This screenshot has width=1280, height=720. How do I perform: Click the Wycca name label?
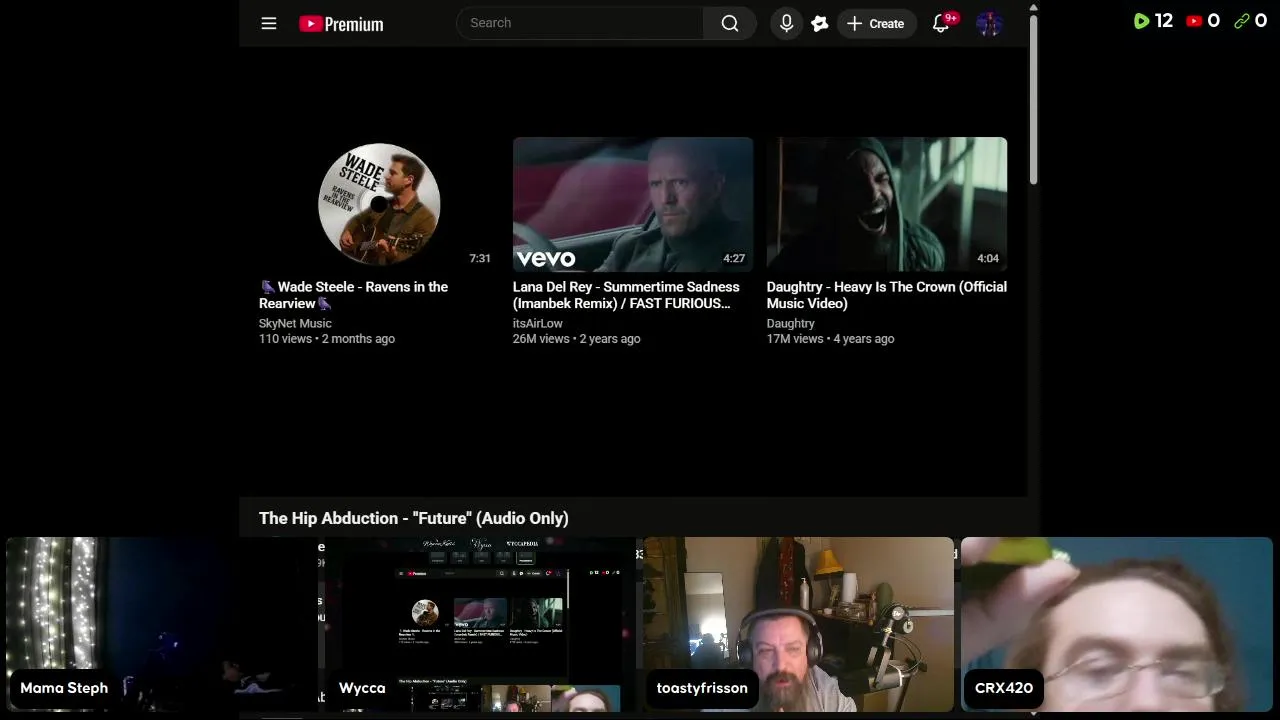tap(362, 688)
